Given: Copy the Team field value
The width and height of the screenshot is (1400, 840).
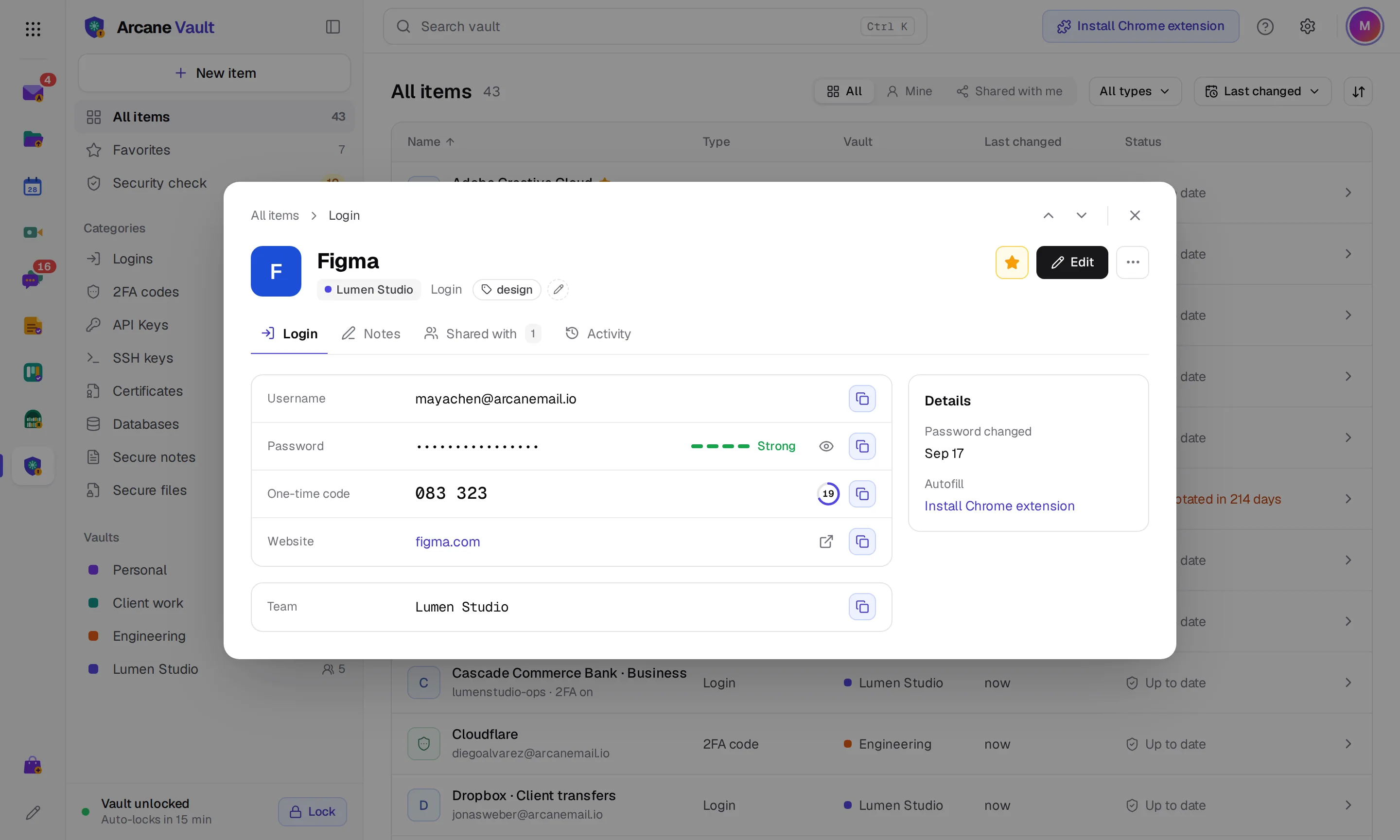Looking at the screenshot, I should (862, 607).
